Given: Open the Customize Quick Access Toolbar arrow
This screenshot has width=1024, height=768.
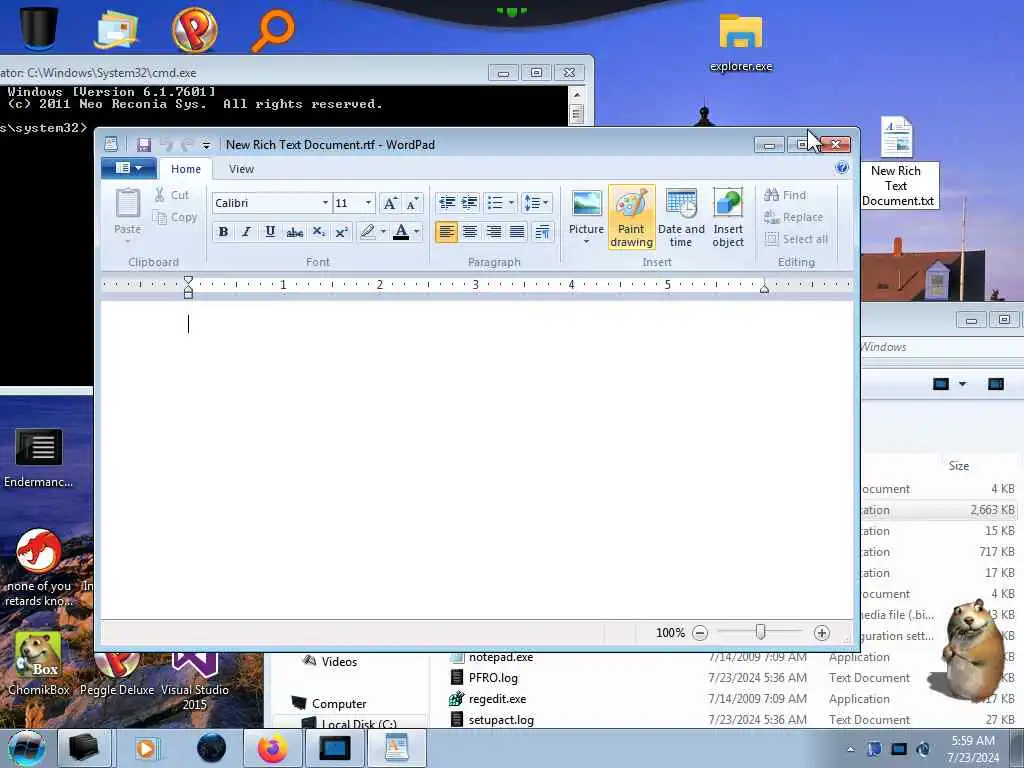Looking at the screenshot, I should (x=206, y=145).
